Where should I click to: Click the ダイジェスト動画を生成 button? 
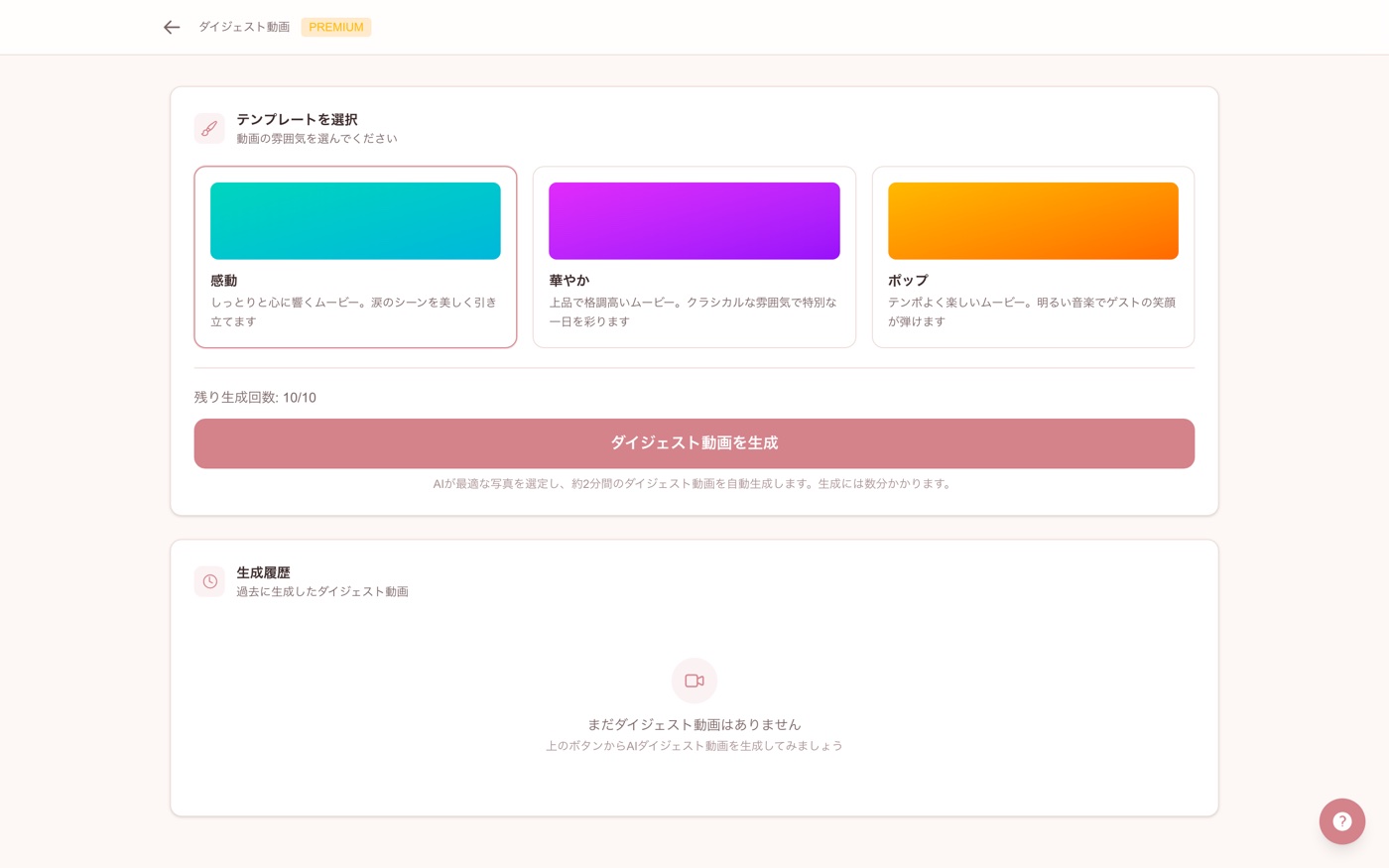(x=694, y=443)
